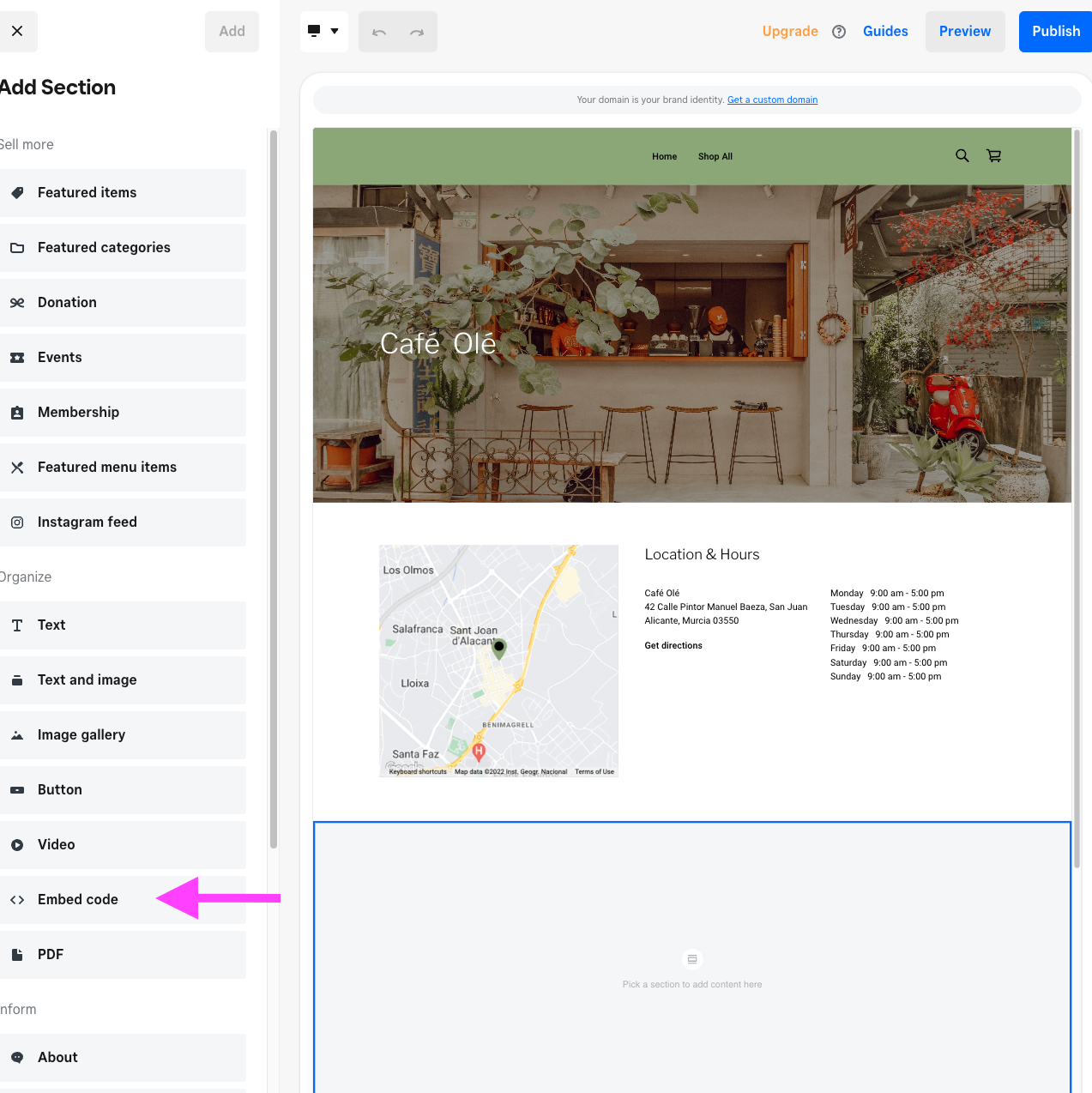Click the black map location pin
The height and width of the screenshot is (1093, 1092).
(x=499, y=649)
